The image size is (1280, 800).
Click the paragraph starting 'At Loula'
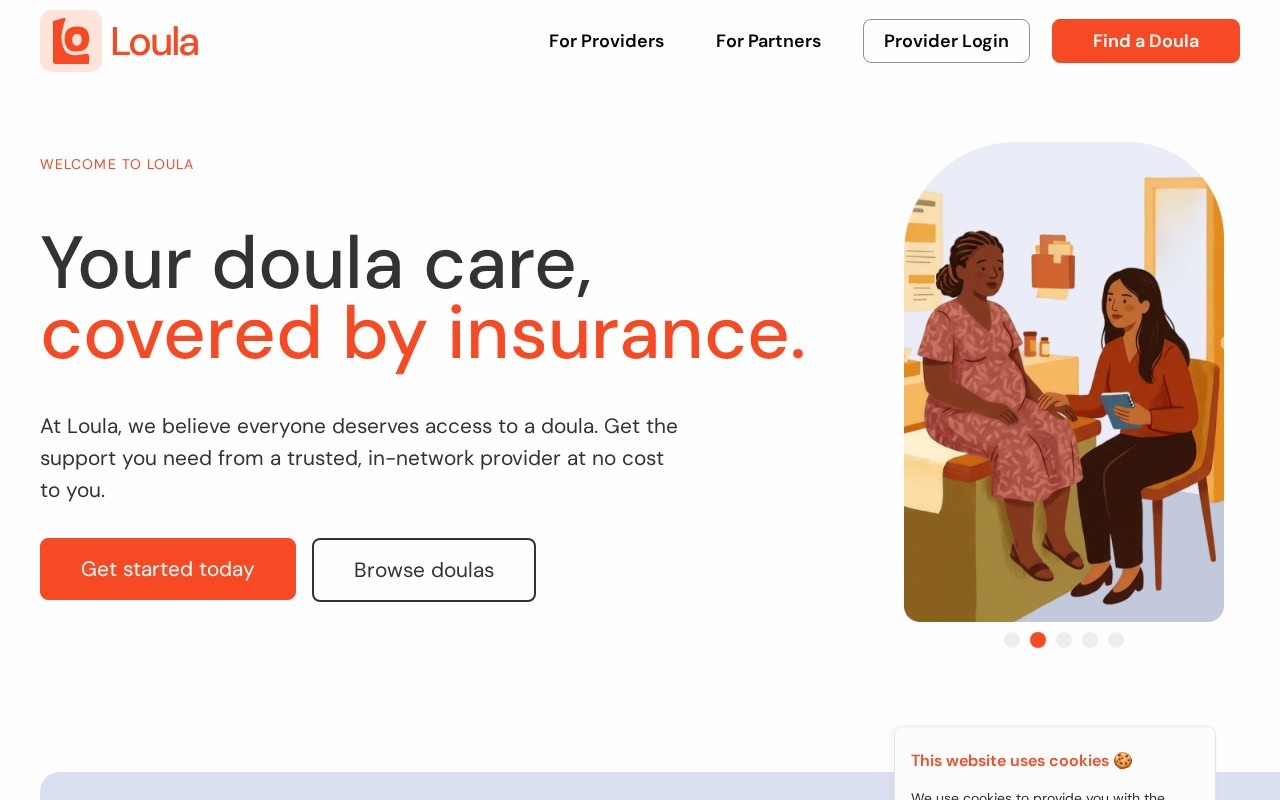[x=359, y=458]
